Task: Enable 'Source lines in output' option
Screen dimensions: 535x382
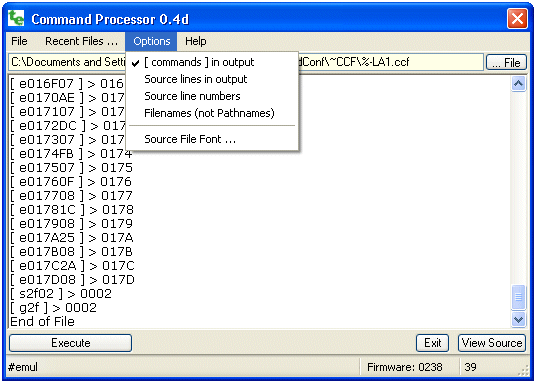Action: tap(212, 79)
